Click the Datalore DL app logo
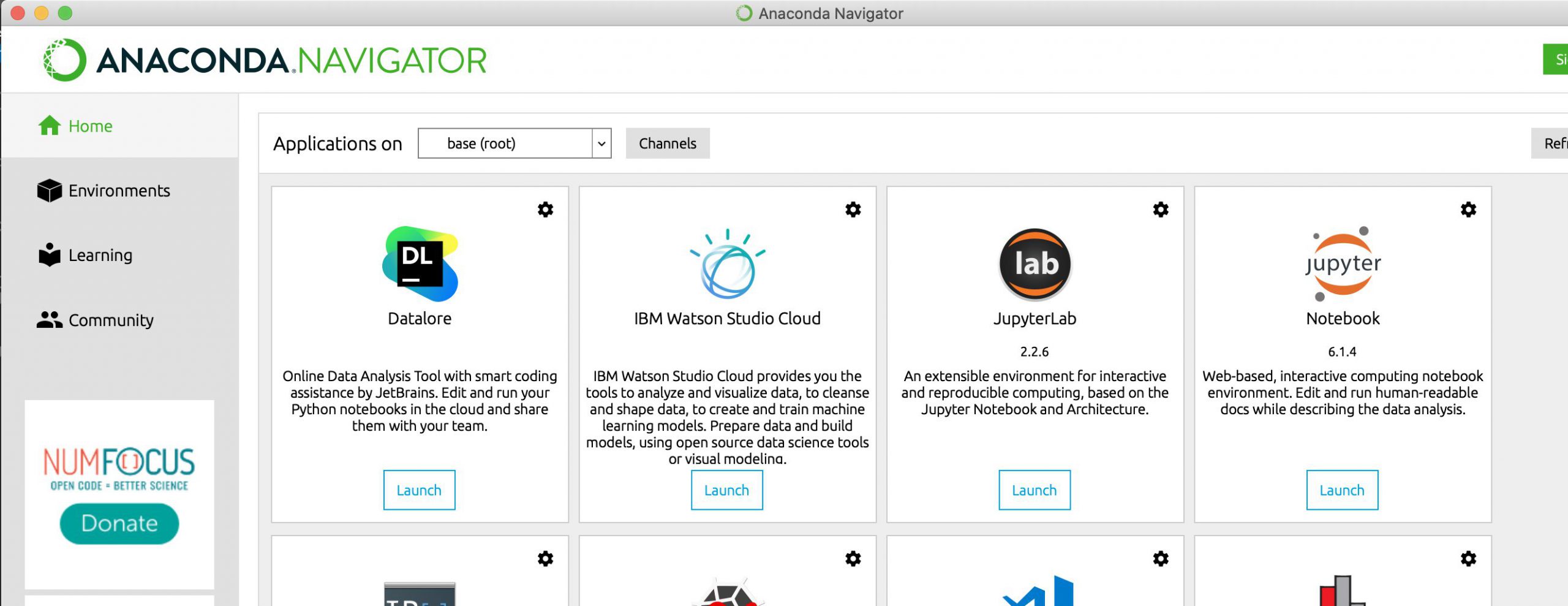Screen dimensions: 1568x606 tap(420, 263)
